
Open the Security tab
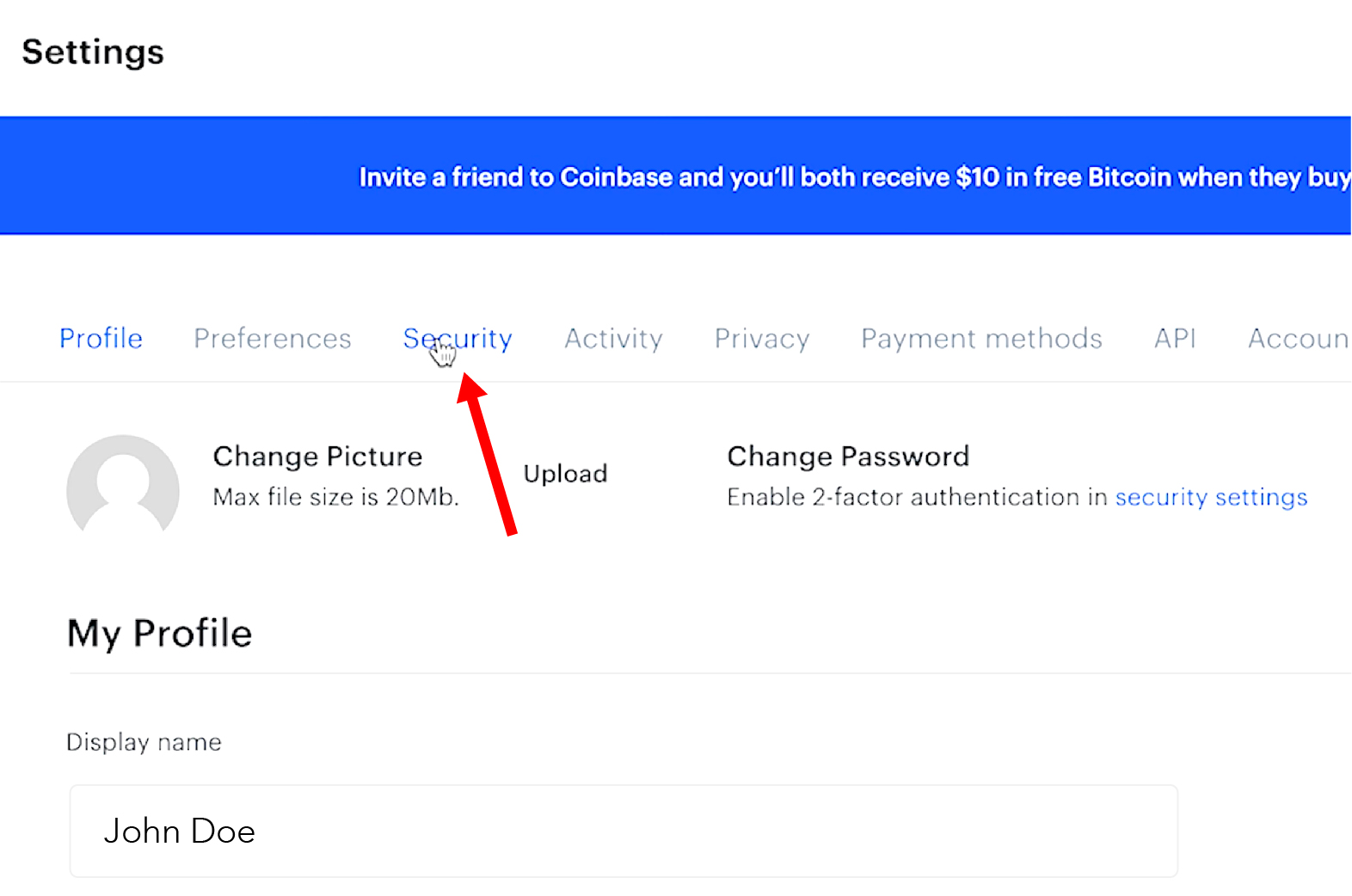[x=458, y=339]
